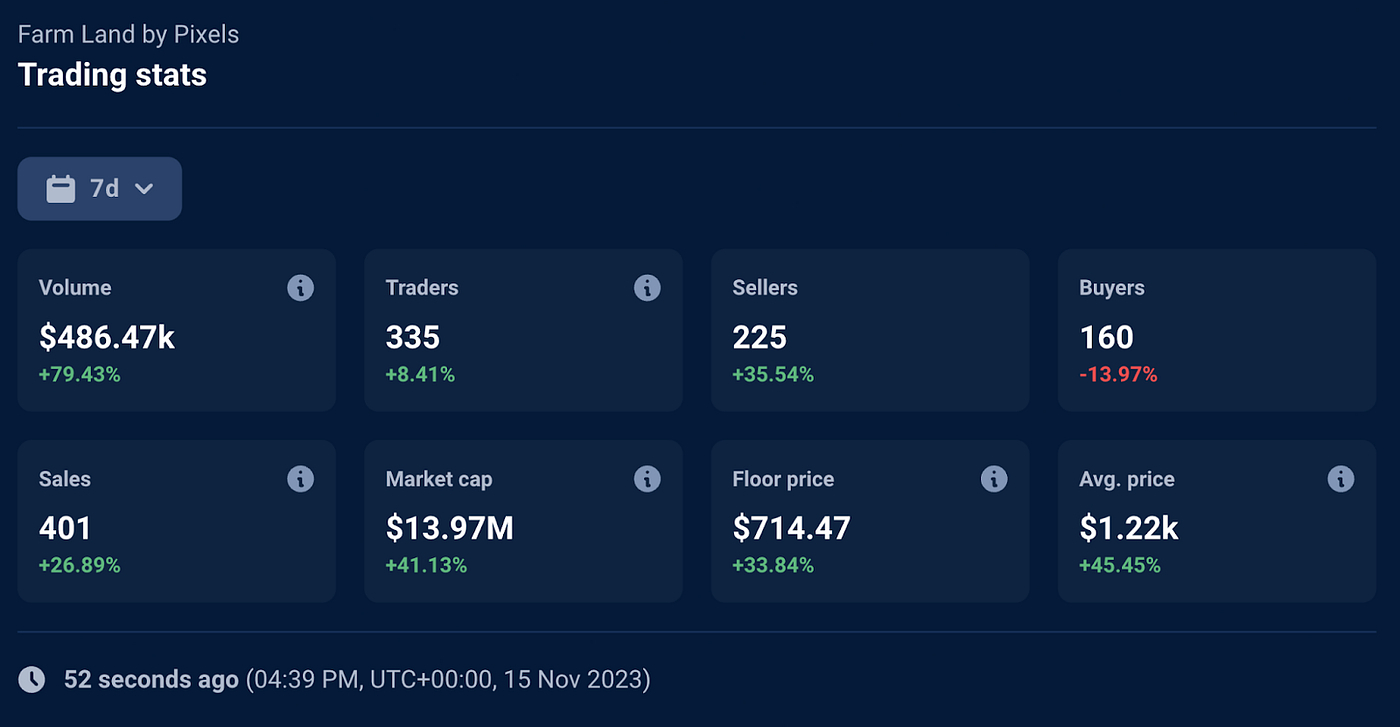Click the calendar icon in period selector

coord(61,188)
